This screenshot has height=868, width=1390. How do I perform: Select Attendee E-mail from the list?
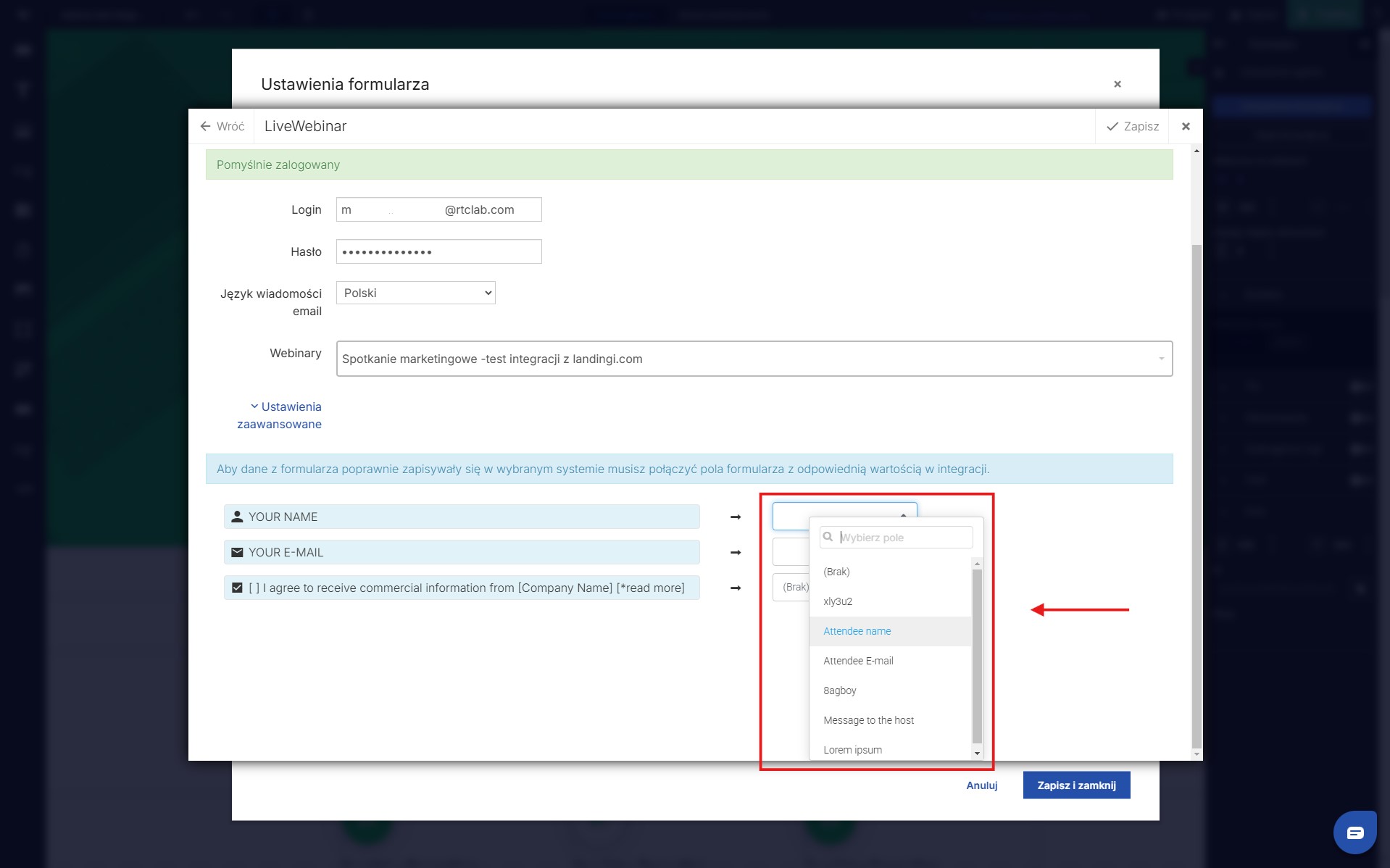(858, 661)
